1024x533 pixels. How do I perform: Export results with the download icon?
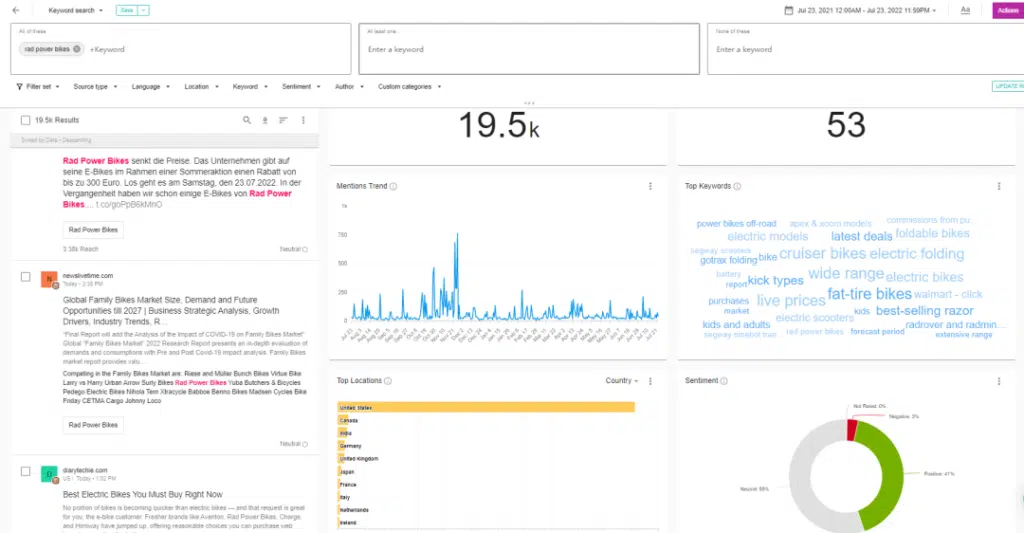265,120
